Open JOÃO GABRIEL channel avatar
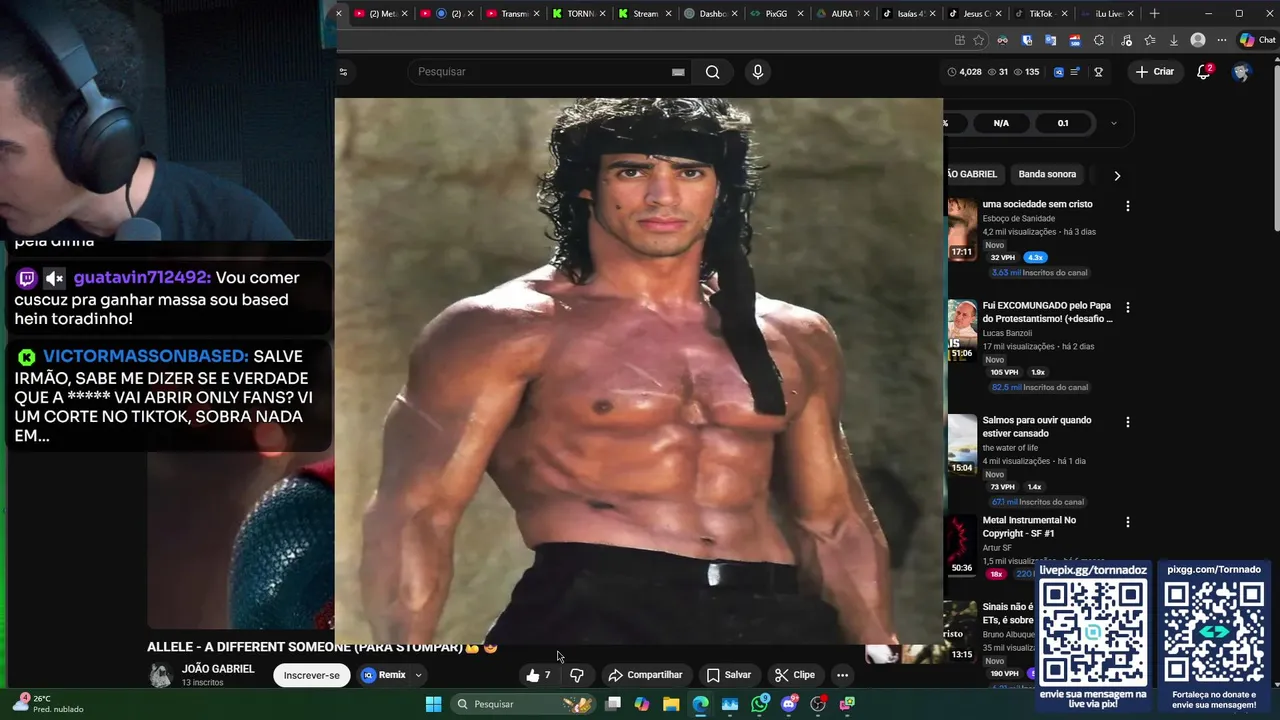1280x720 pixels. [x=160, y=675]
